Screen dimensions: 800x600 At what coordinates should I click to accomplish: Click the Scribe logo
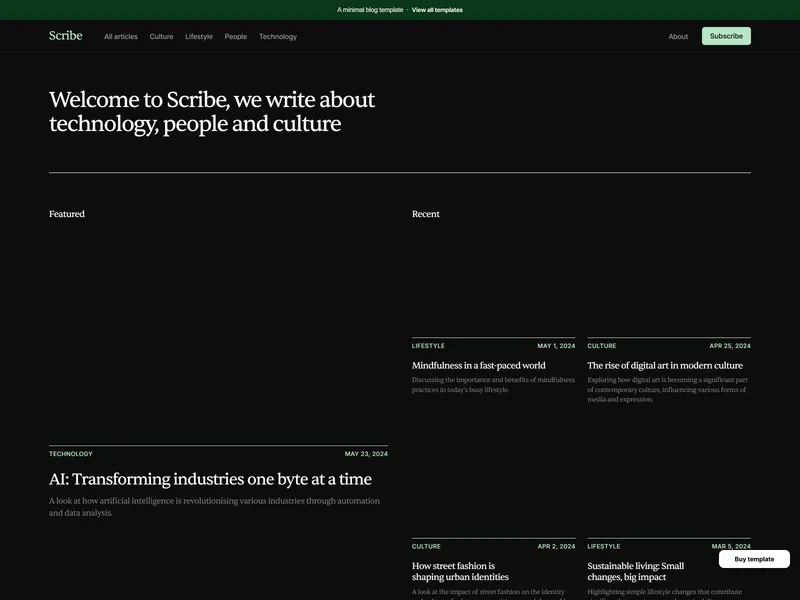pos(65,36)
